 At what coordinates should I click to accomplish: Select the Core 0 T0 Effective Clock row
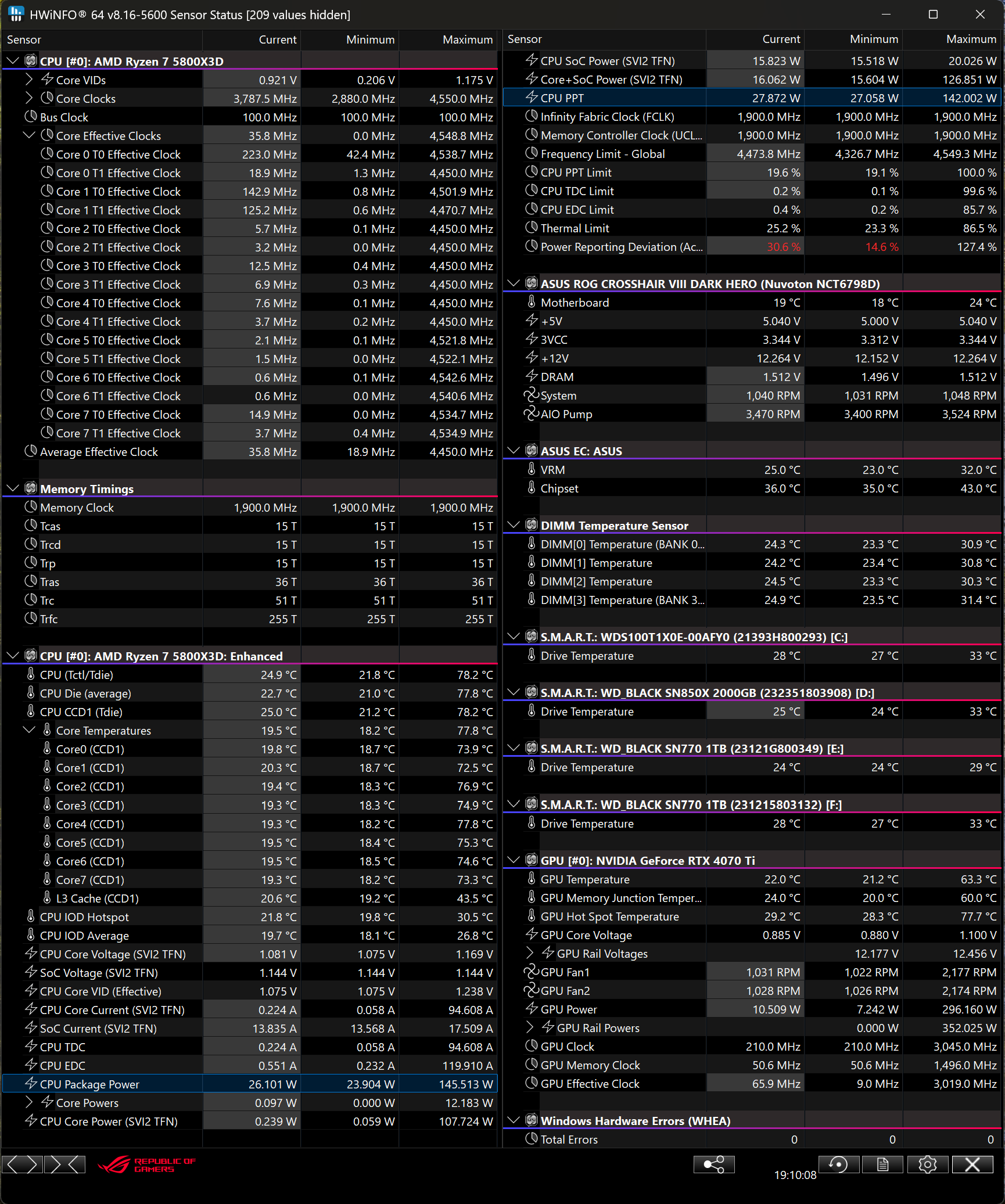click(x=250, y=154)
